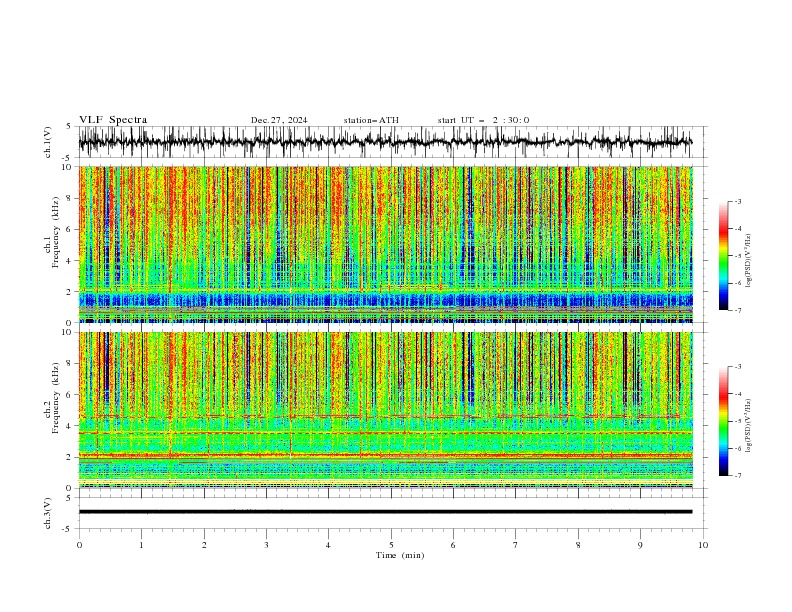Click the "station=ATH" label
Image resolution: width=792 pixels, height=612 pixels.
[371, 120]
